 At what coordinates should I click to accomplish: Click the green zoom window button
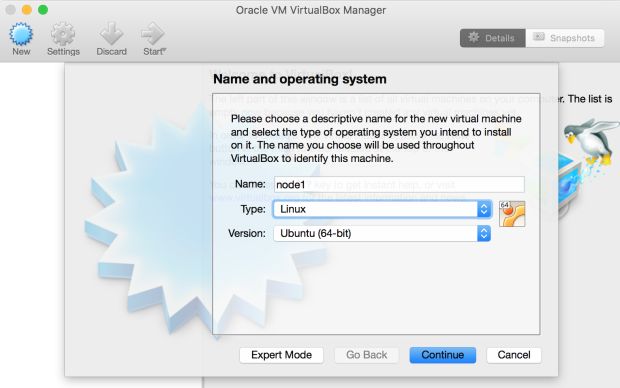[x=43, y=9]
